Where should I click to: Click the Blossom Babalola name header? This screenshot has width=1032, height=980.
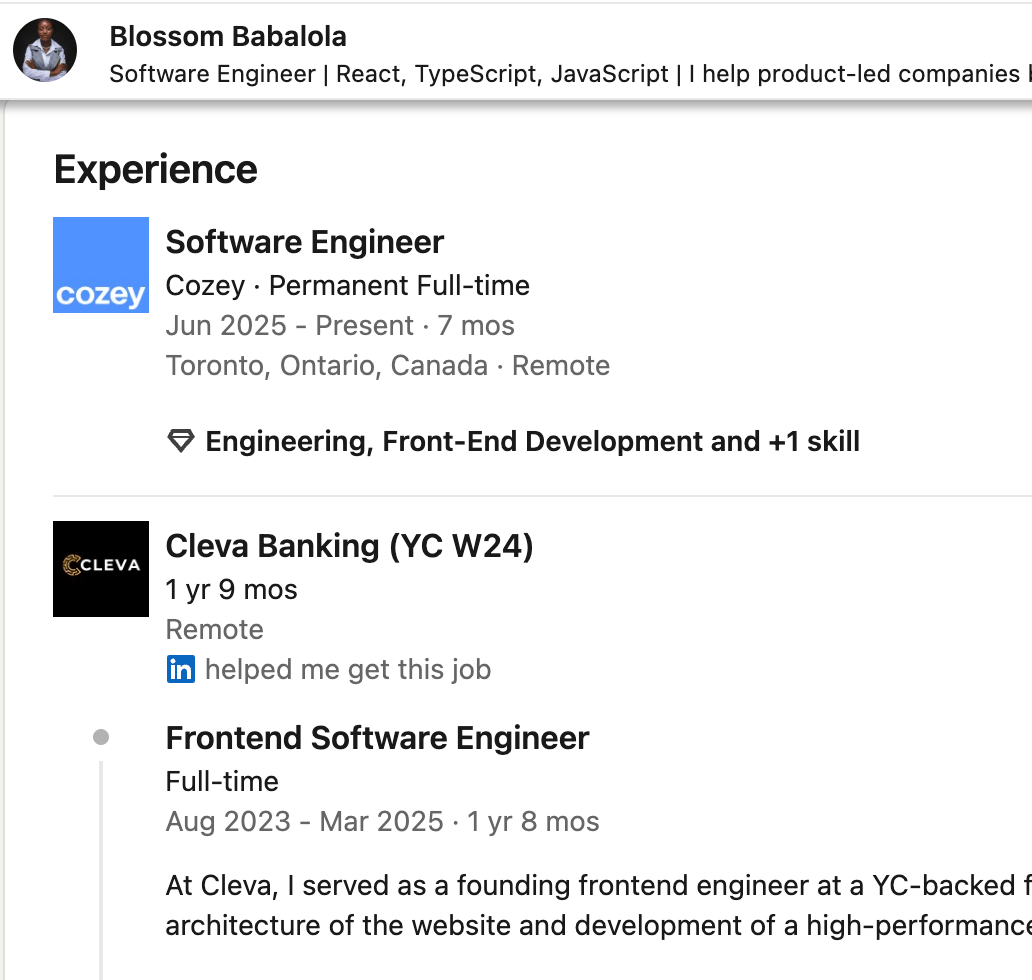[228, 37]
